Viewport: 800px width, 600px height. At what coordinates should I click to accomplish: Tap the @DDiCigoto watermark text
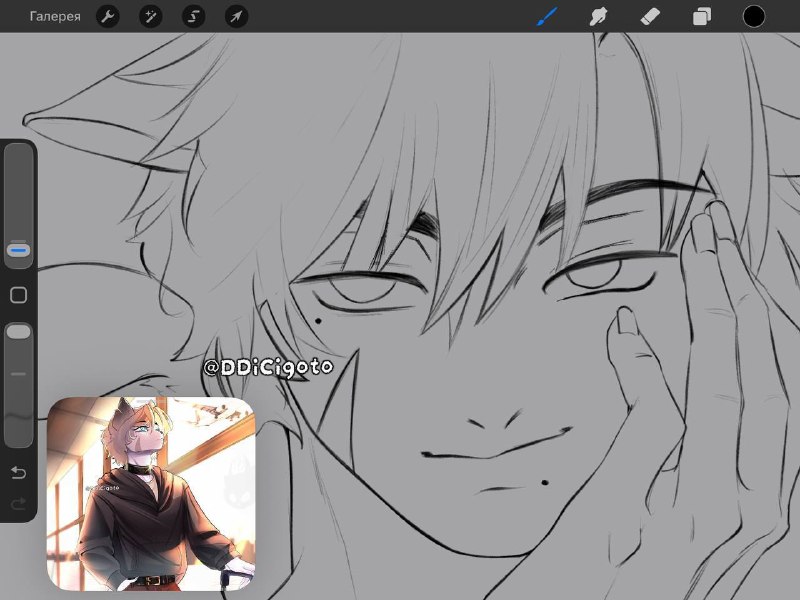point(268,367)
